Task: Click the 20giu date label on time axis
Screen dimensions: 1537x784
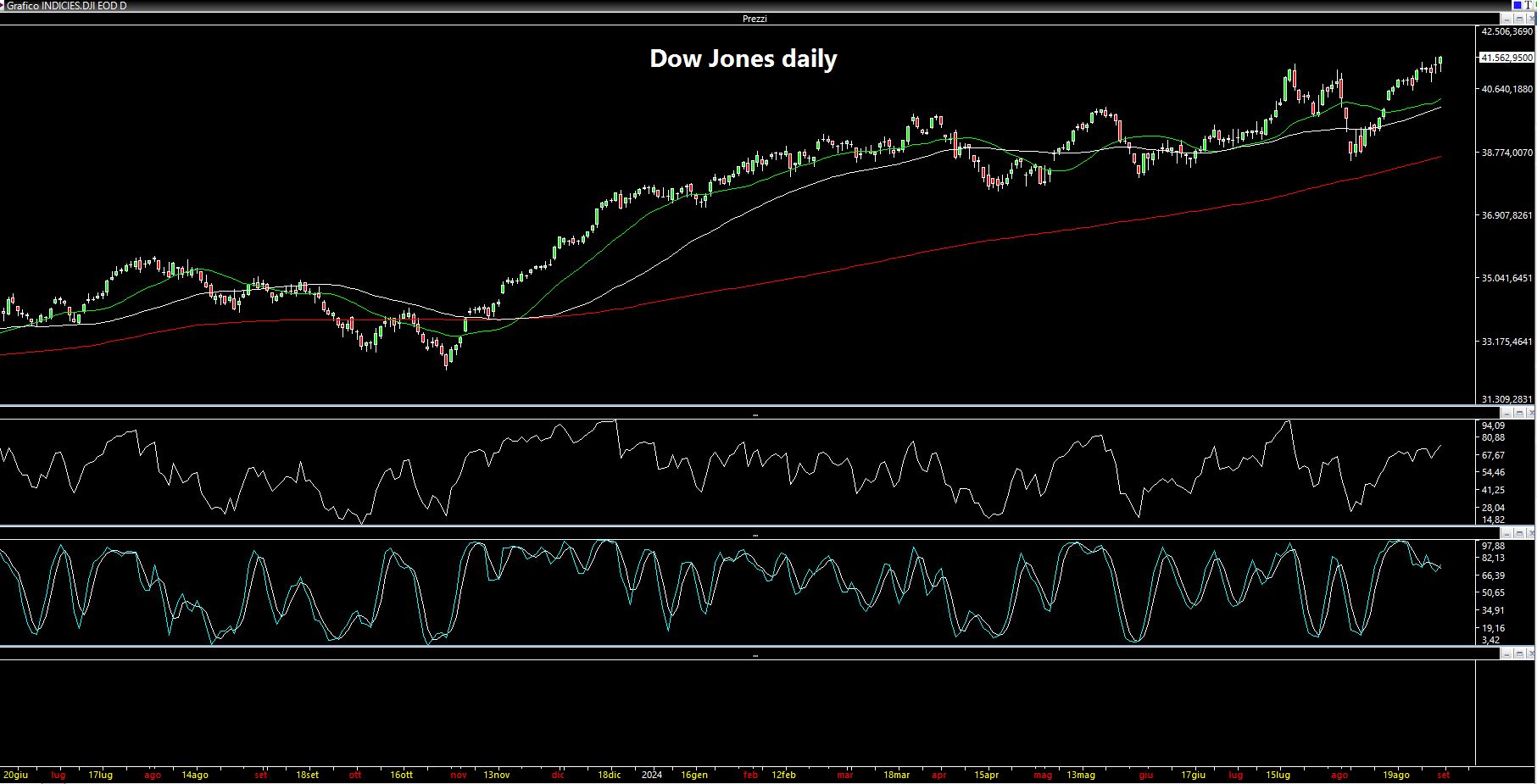Action: click(x=16, y=775)
